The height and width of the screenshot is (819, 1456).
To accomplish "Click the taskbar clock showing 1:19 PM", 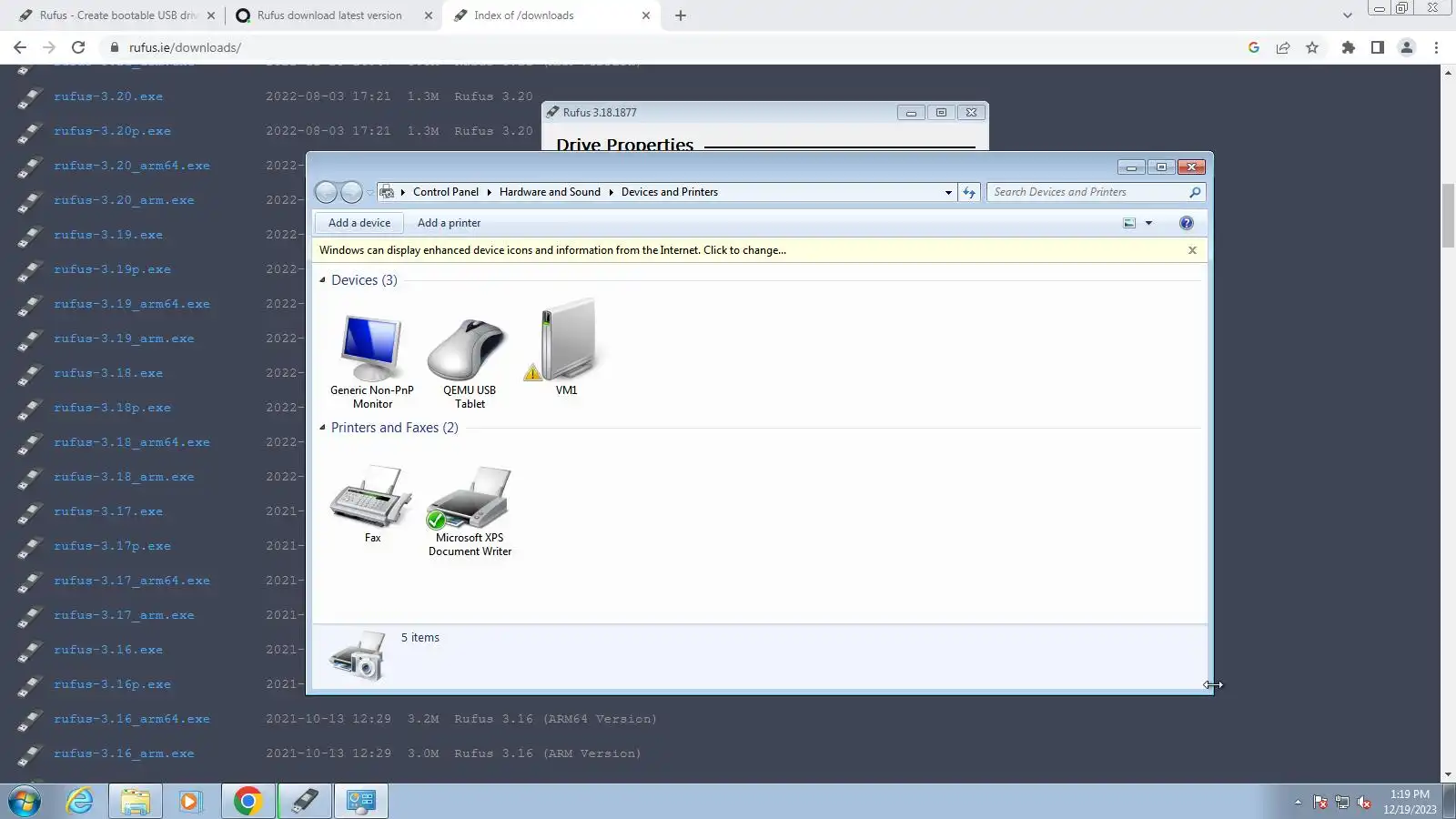I will [x=1410, y=802].
